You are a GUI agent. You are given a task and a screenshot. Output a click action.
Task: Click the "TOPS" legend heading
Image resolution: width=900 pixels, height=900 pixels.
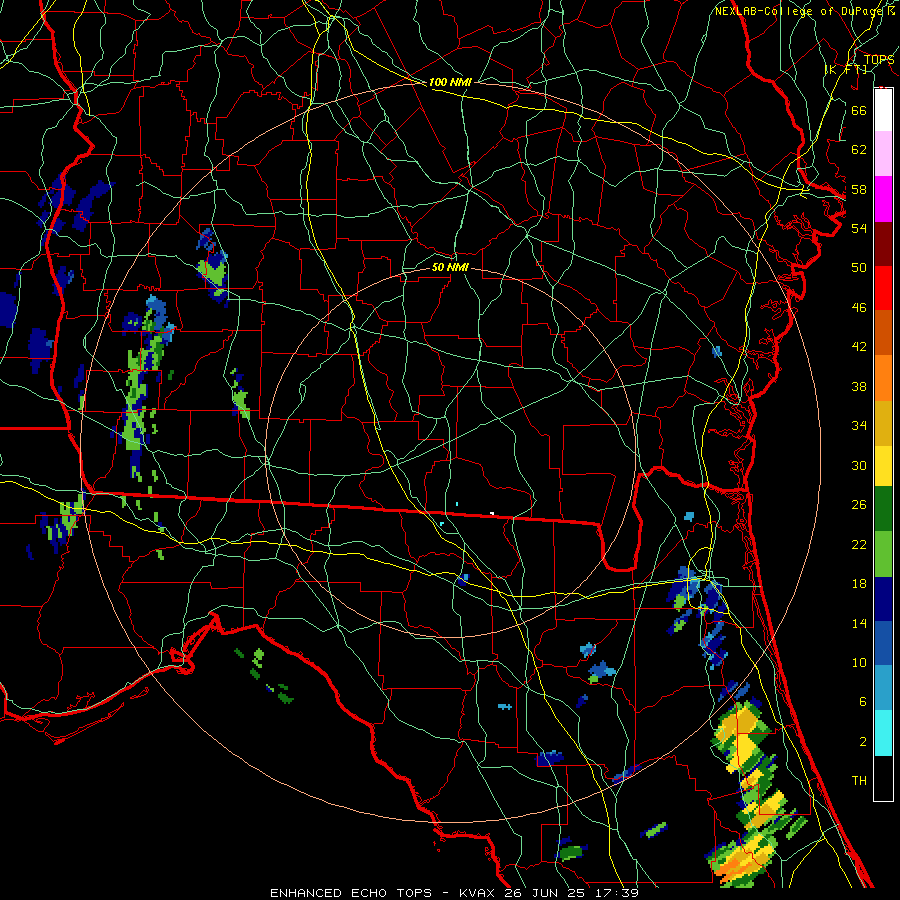tap(879, 60)
